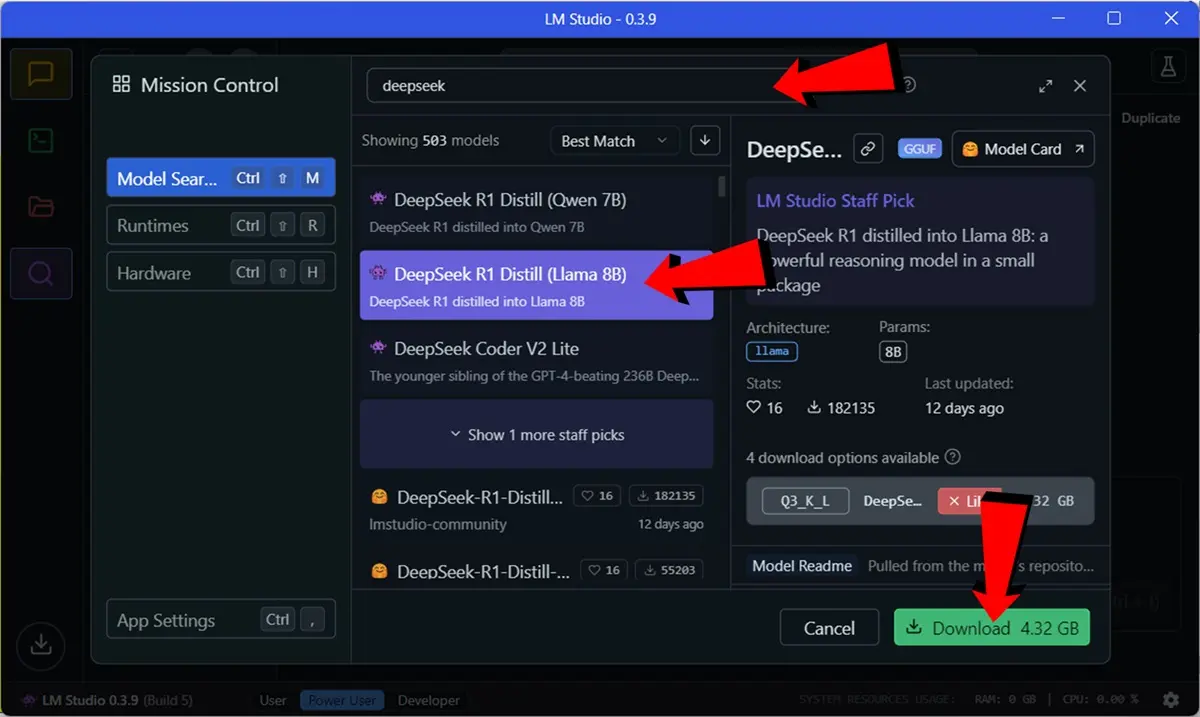The width and height of the screenshot is (1200, 717).
Task: Click the copy link icon beside model name
Action: pos(867,149)
